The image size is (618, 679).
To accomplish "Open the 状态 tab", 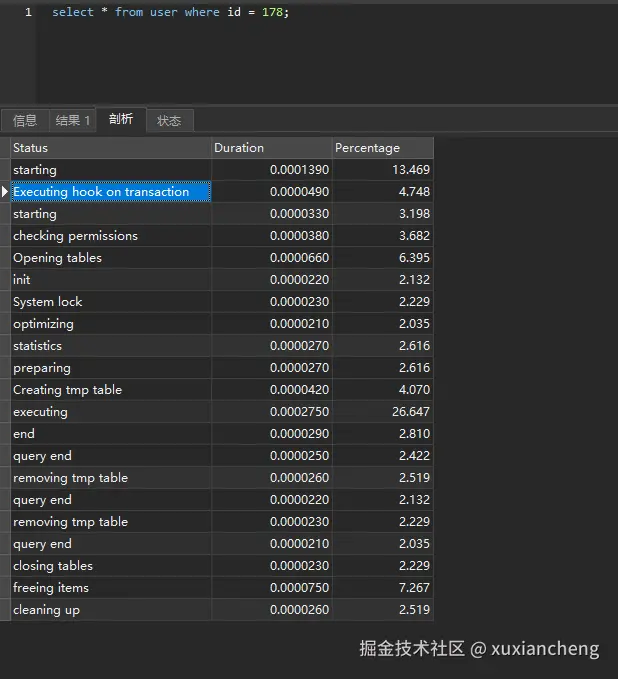I will point(169,120).
